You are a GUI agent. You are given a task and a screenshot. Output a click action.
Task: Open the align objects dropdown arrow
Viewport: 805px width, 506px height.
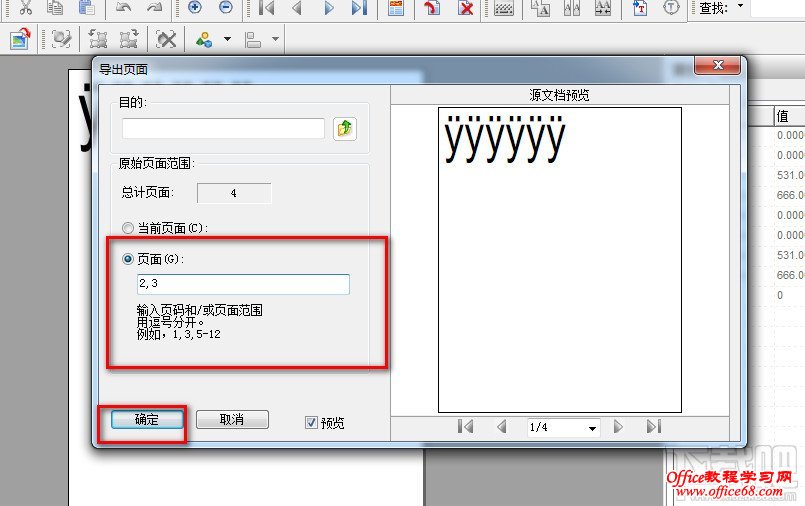point(275,39)
